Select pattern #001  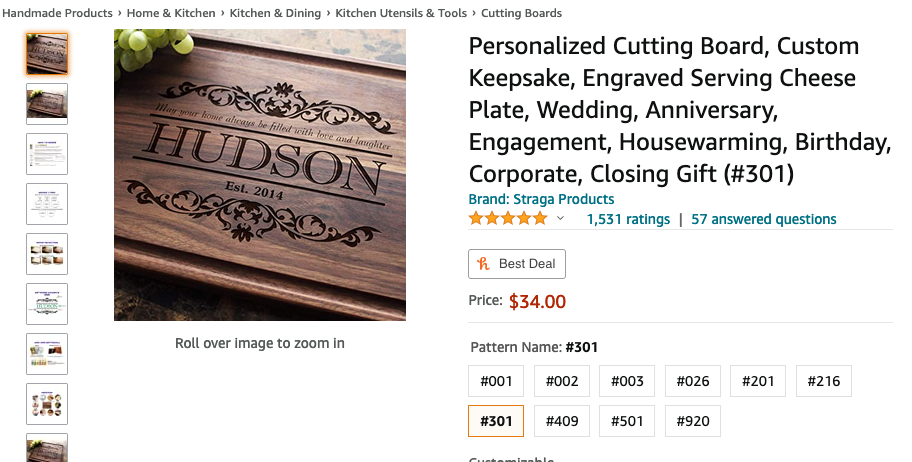tap(496, 381)
